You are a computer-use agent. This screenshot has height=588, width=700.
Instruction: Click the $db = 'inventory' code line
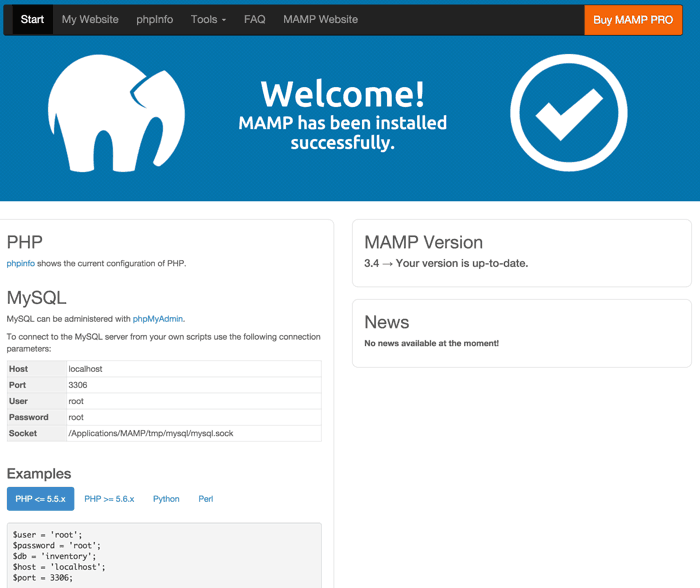[54, 556]
